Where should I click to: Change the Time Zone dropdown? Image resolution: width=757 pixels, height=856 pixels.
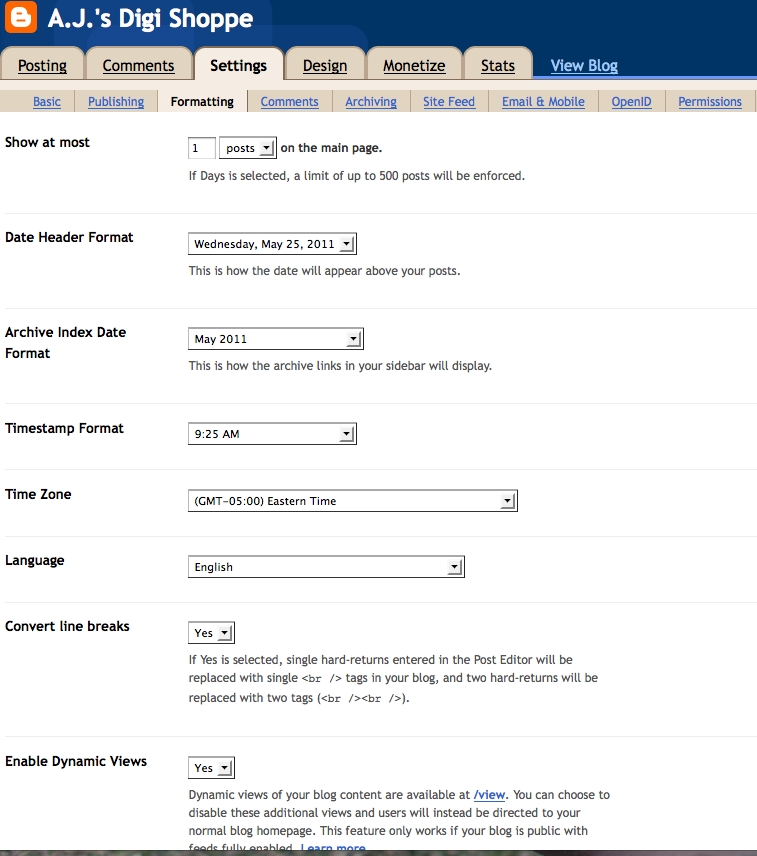point(352,501)
